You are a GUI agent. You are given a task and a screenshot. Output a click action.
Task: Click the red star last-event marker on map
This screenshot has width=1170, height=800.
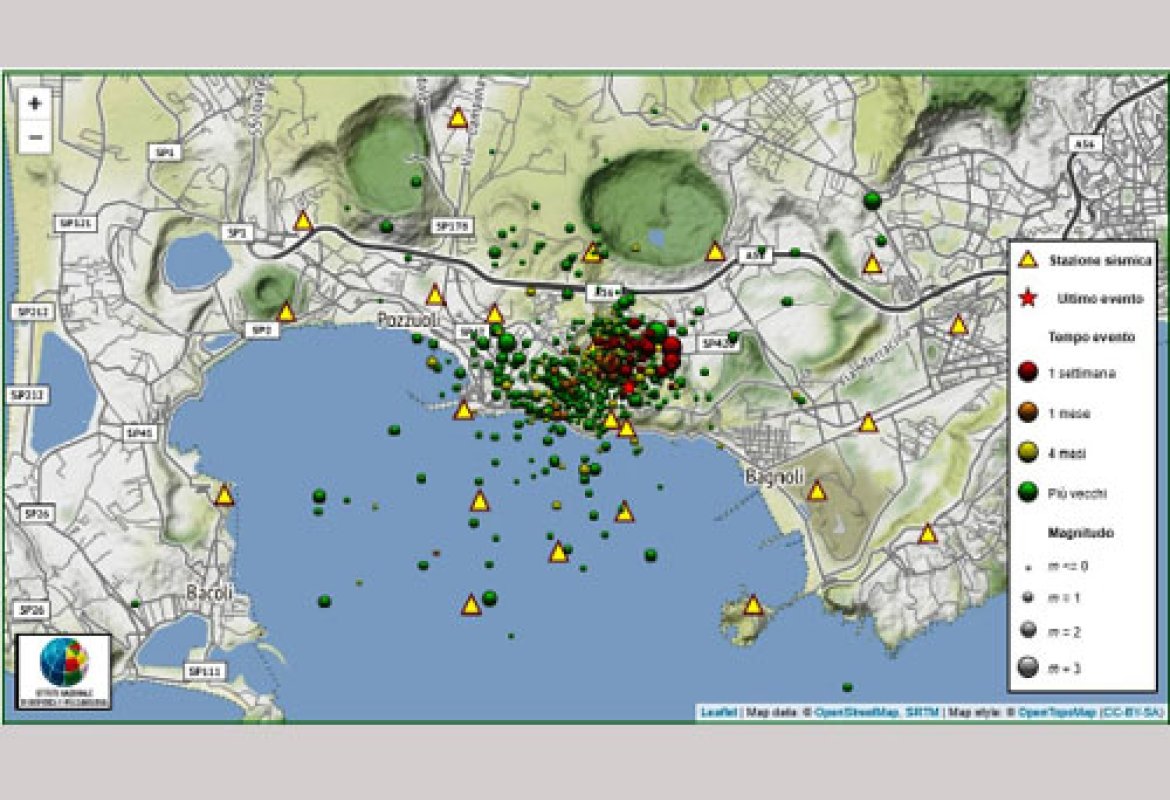[629, 387]
